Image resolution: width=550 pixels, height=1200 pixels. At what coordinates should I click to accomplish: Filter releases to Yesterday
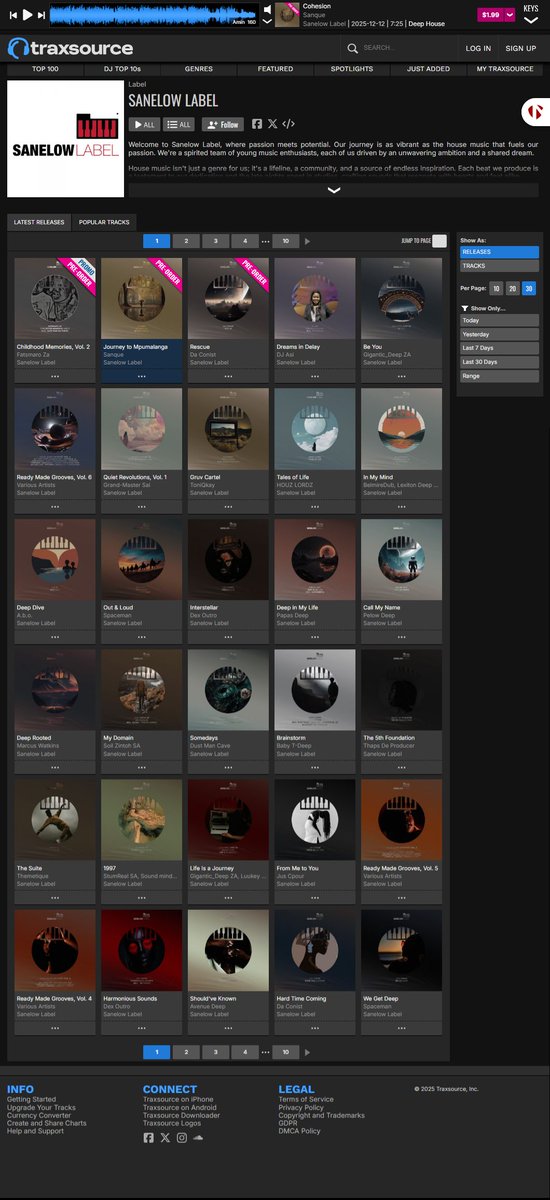[x=499, y=334]
